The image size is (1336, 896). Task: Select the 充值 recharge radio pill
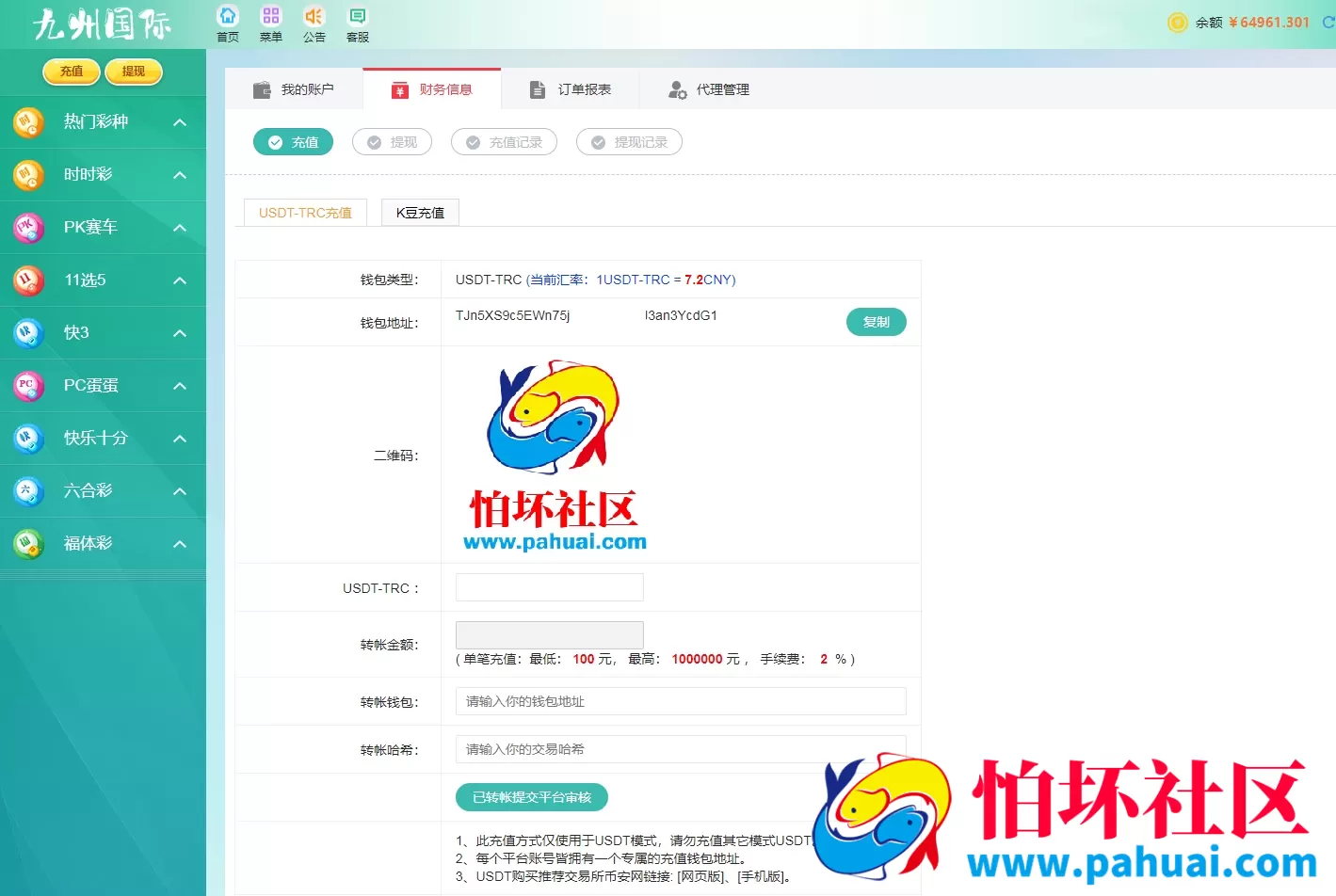click(293, 142)
